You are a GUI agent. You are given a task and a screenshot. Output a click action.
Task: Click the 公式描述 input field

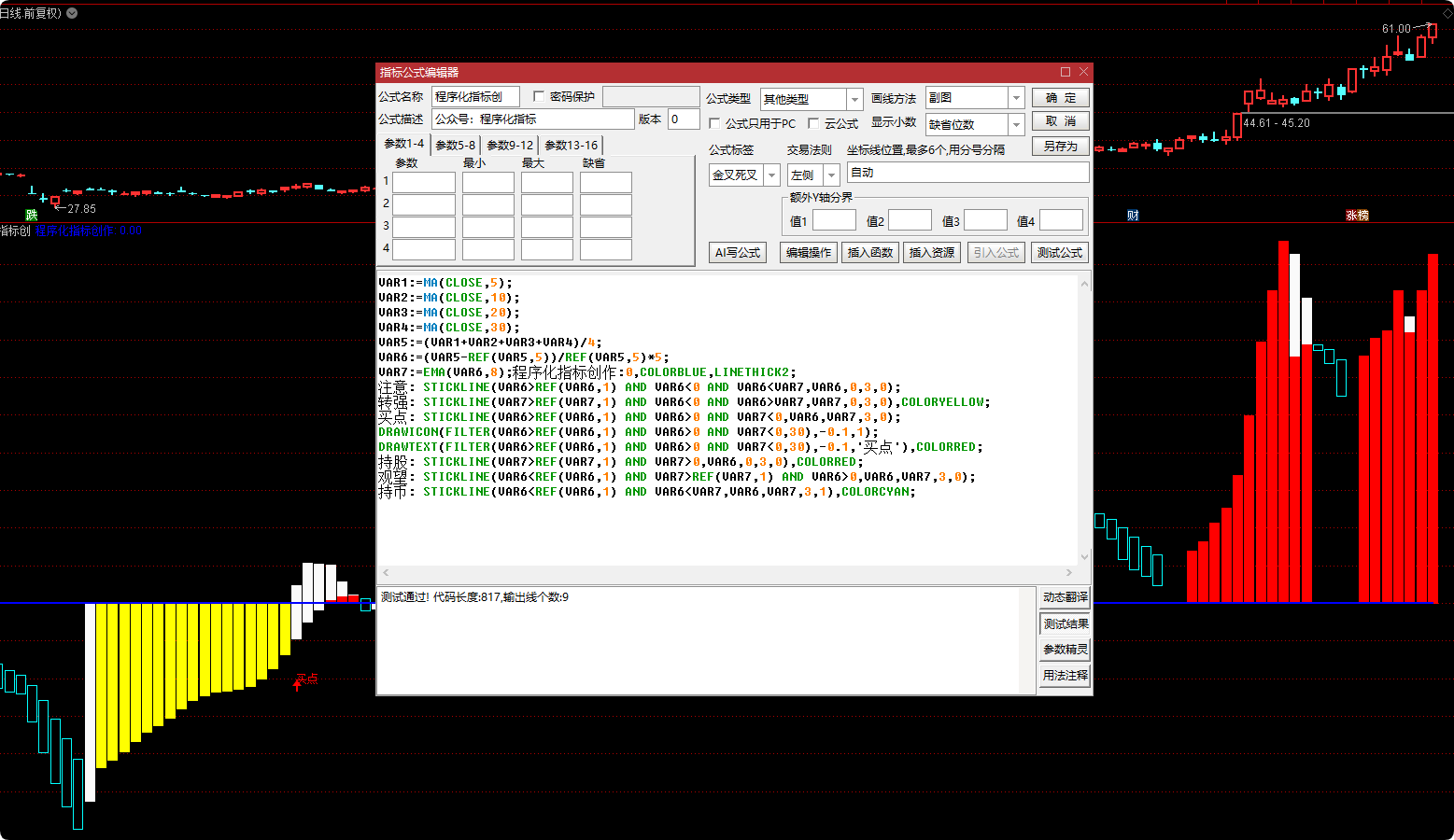click(532, 119)
